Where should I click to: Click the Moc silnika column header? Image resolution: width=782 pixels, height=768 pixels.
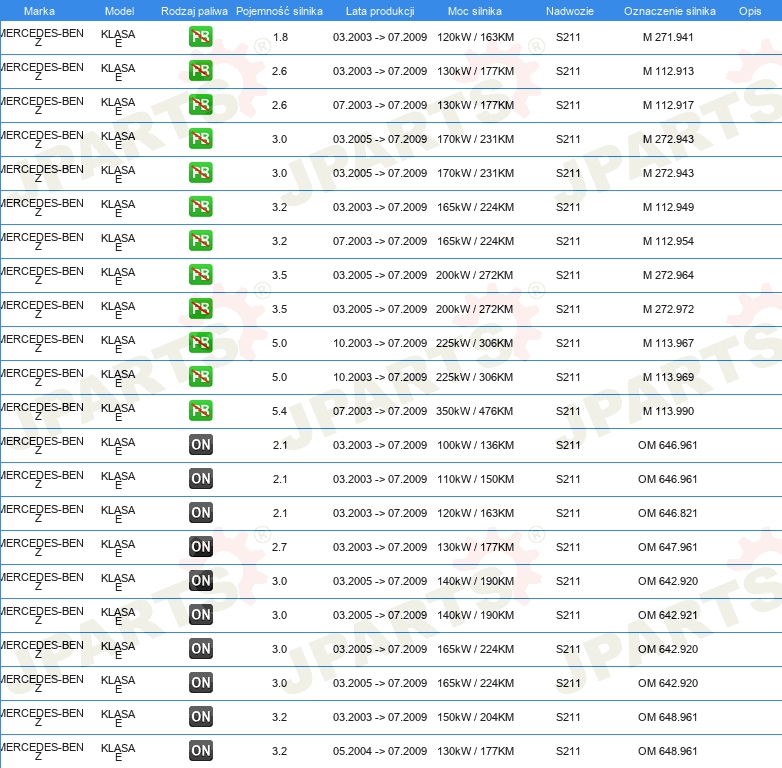coord(475,11)
